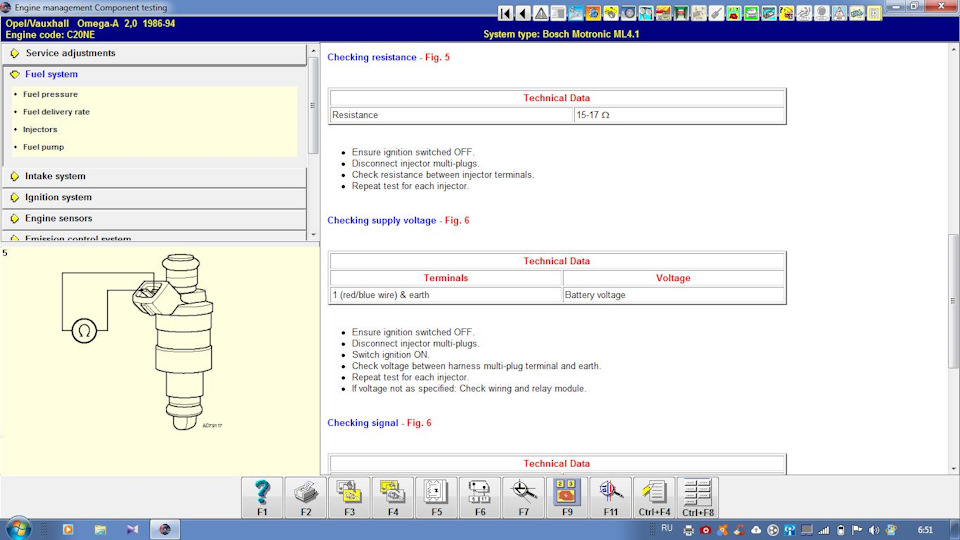The image size is (960, 540).
Task: Click the 'Voltage' column header
Action: [673, 278]
